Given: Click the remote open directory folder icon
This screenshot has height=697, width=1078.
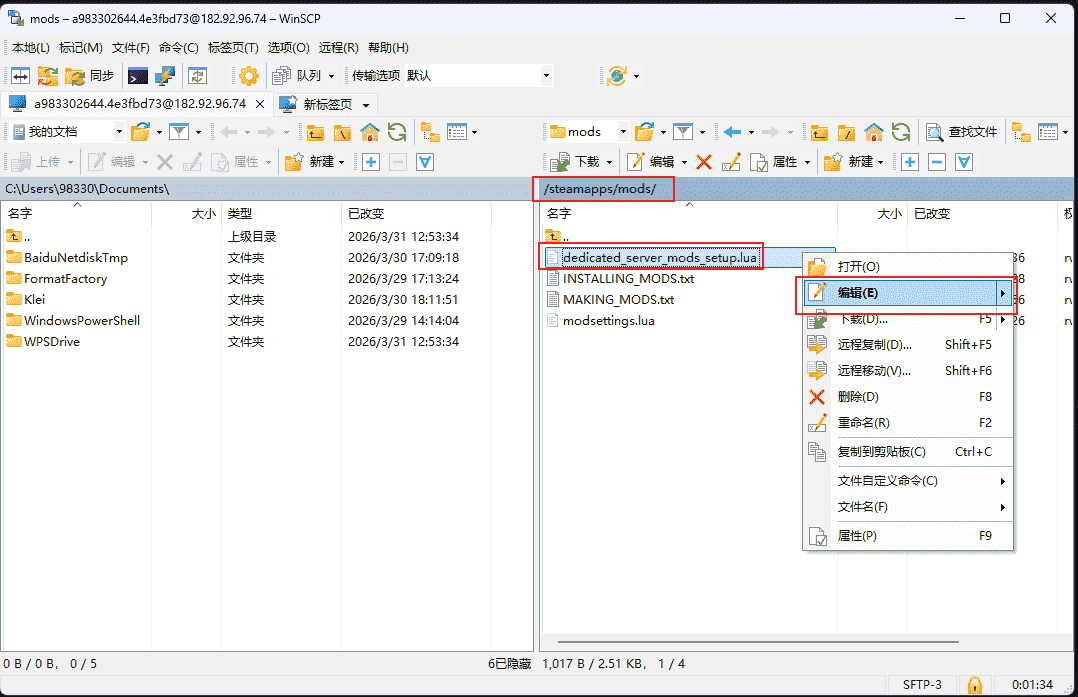Looking at the screenshot, I should pos(644,132).
